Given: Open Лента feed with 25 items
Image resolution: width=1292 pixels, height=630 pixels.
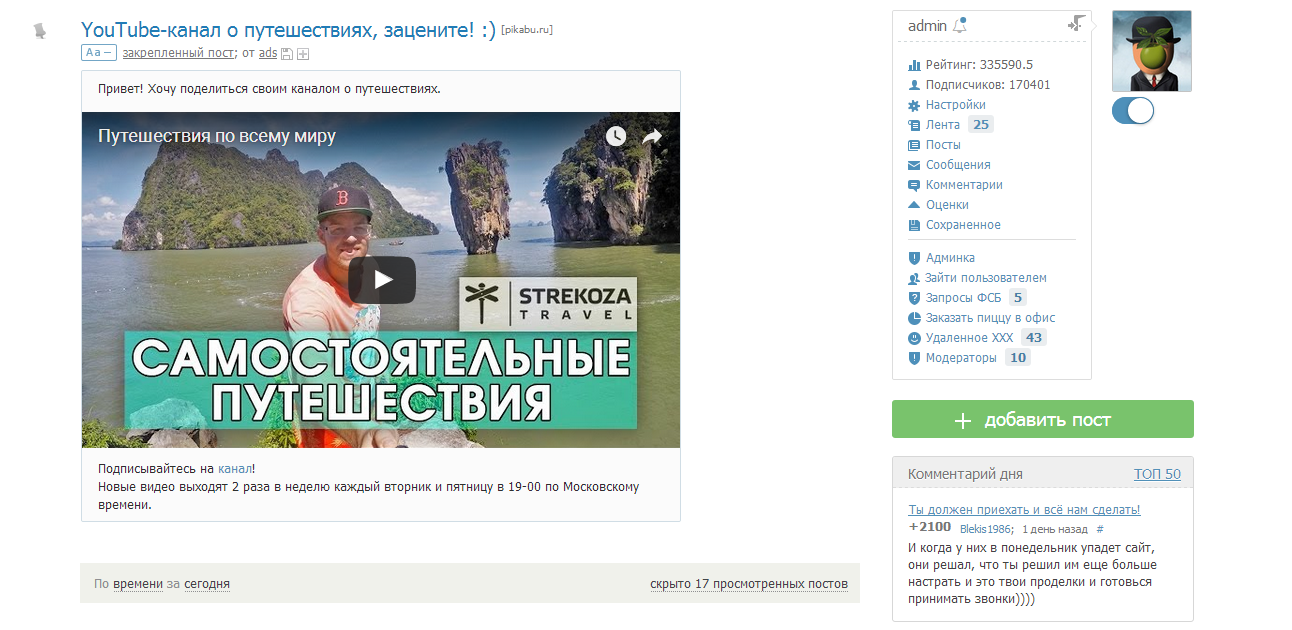Looking at the screenshot, I should [950, 125].
